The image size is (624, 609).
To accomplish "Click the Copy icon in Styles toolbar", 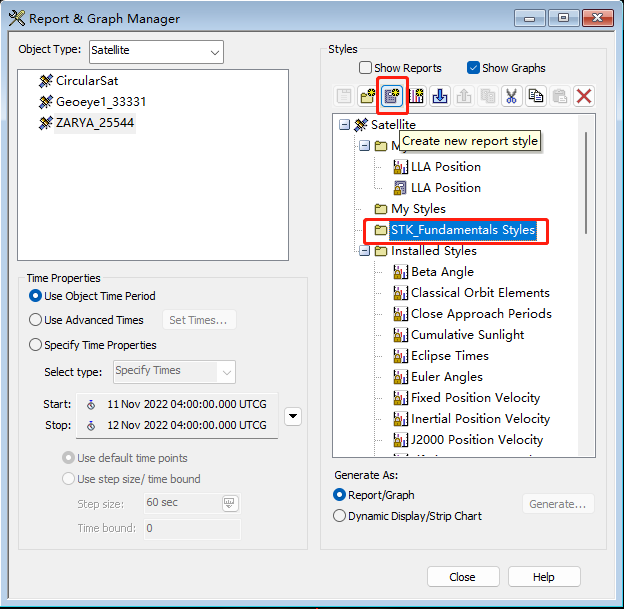I will point(536,96).
